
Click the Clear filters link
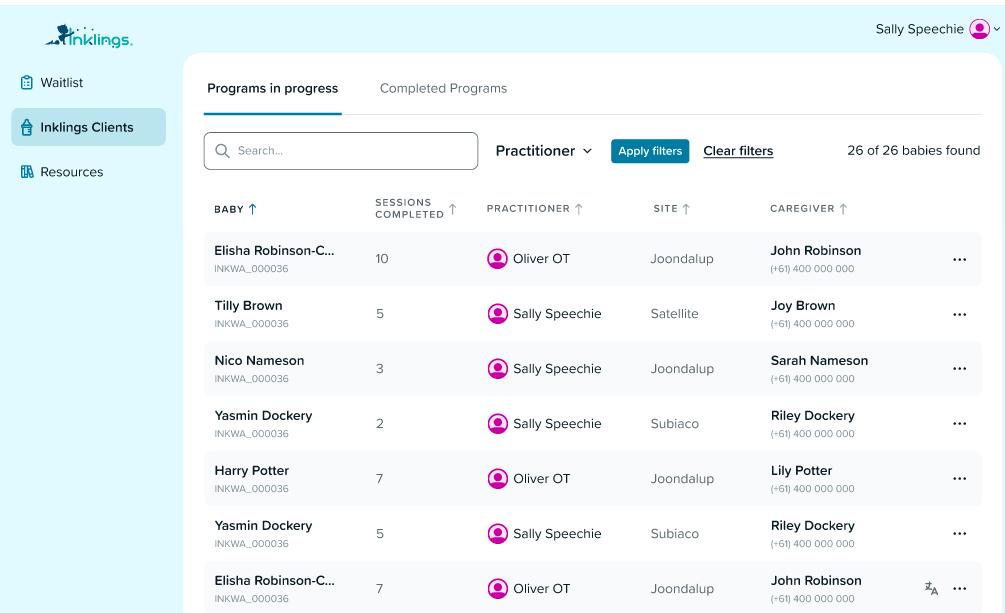pyautogui.click(x=738, y=151)
